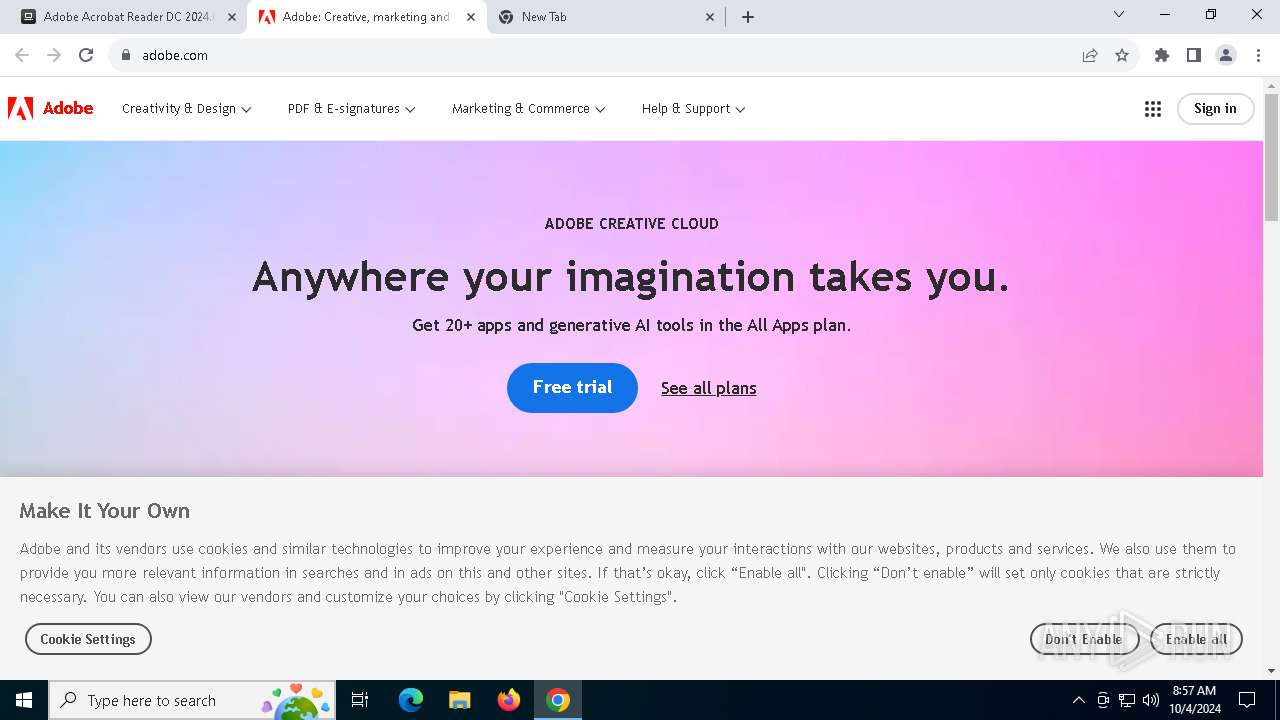Show hidden system tray icons

[x=1078, y=700]
